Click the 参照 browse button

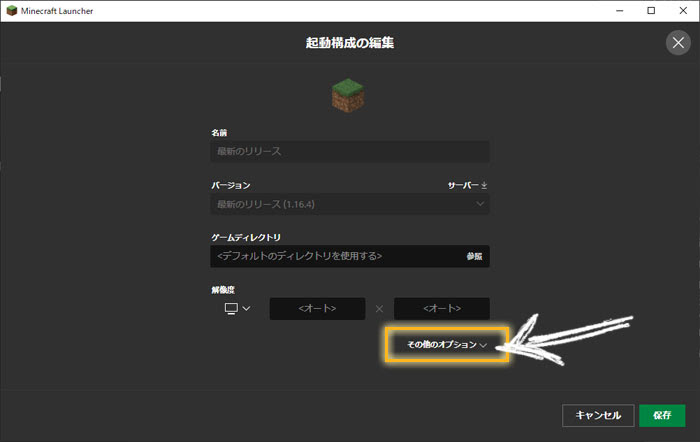(474, 256)
